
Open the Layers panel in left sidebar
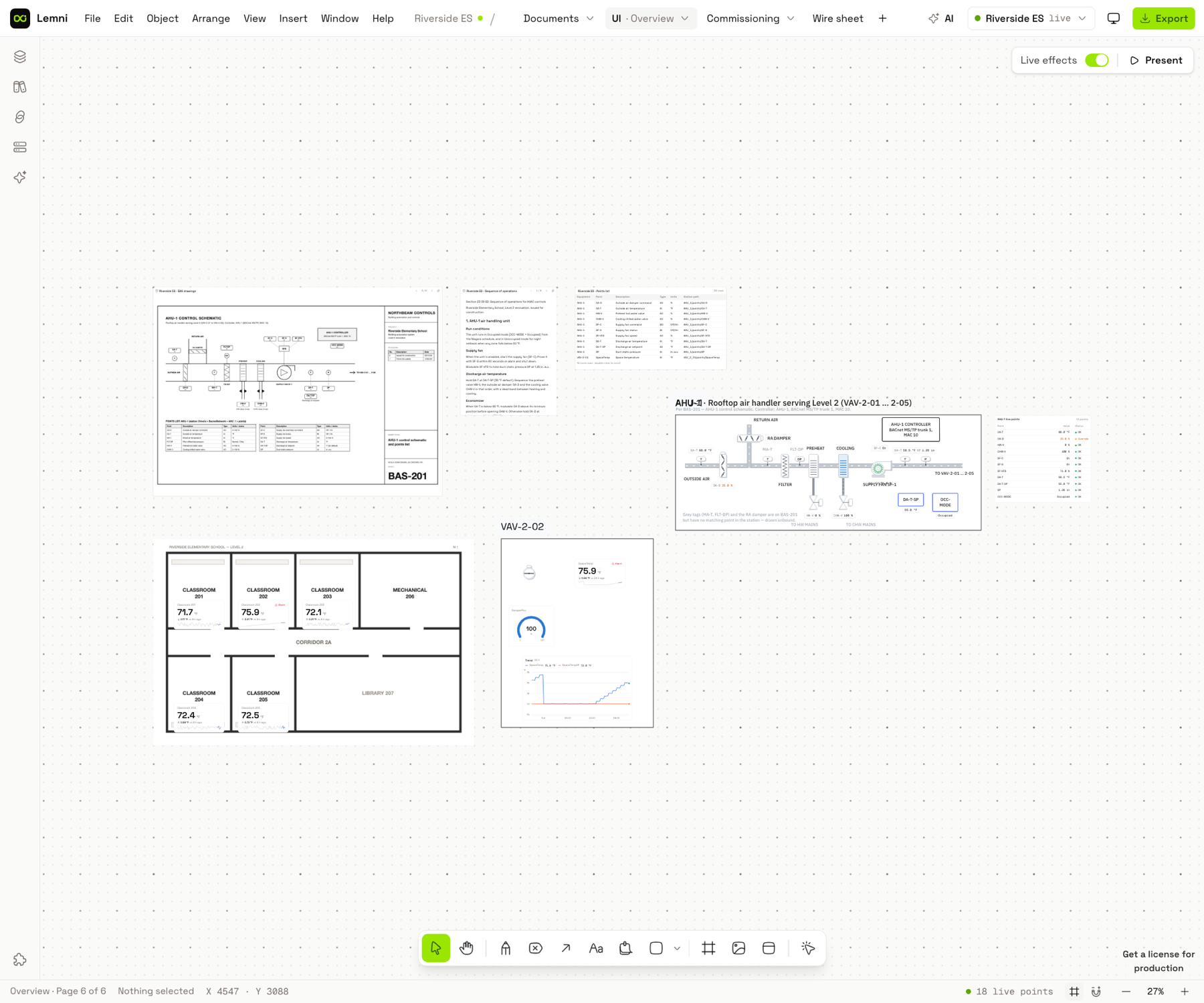tap(20, 57)
